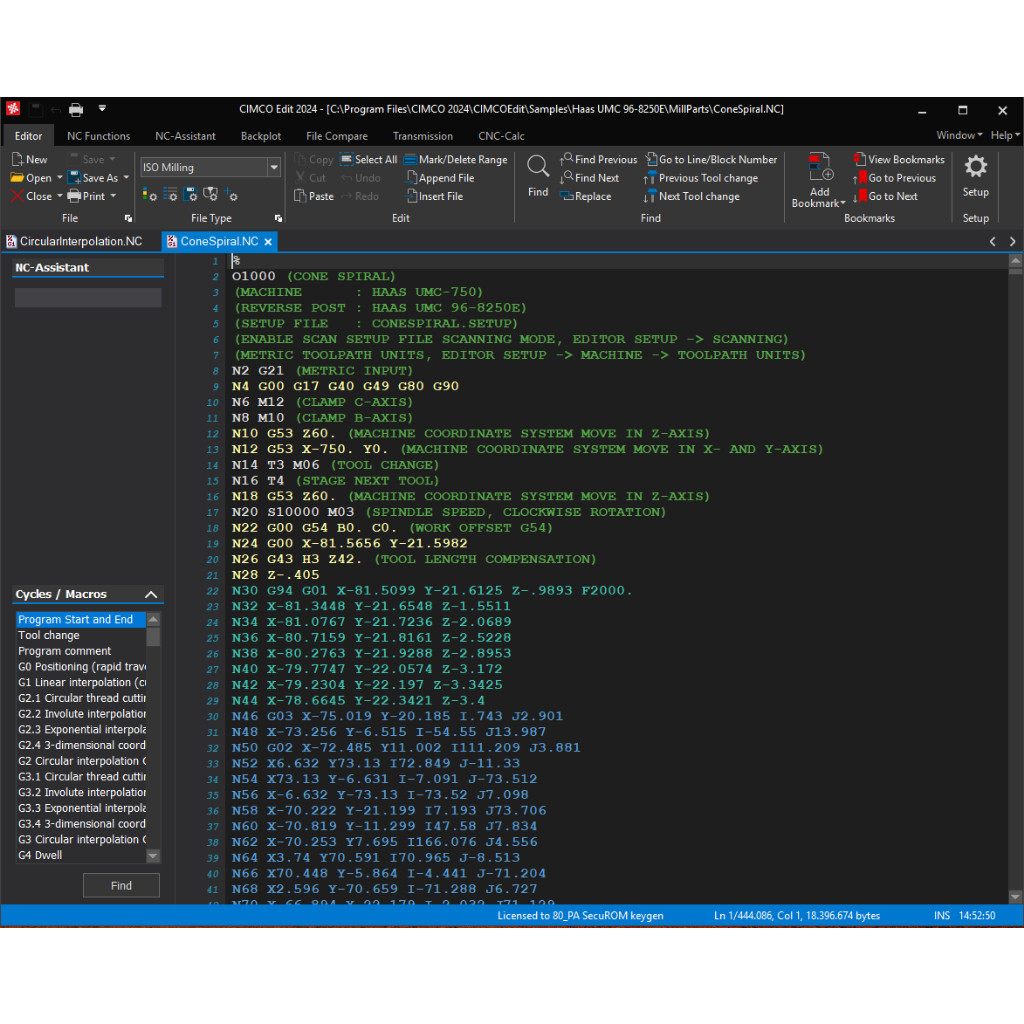
Task: Click the first file type colors icon
Action: pos(150,195)
